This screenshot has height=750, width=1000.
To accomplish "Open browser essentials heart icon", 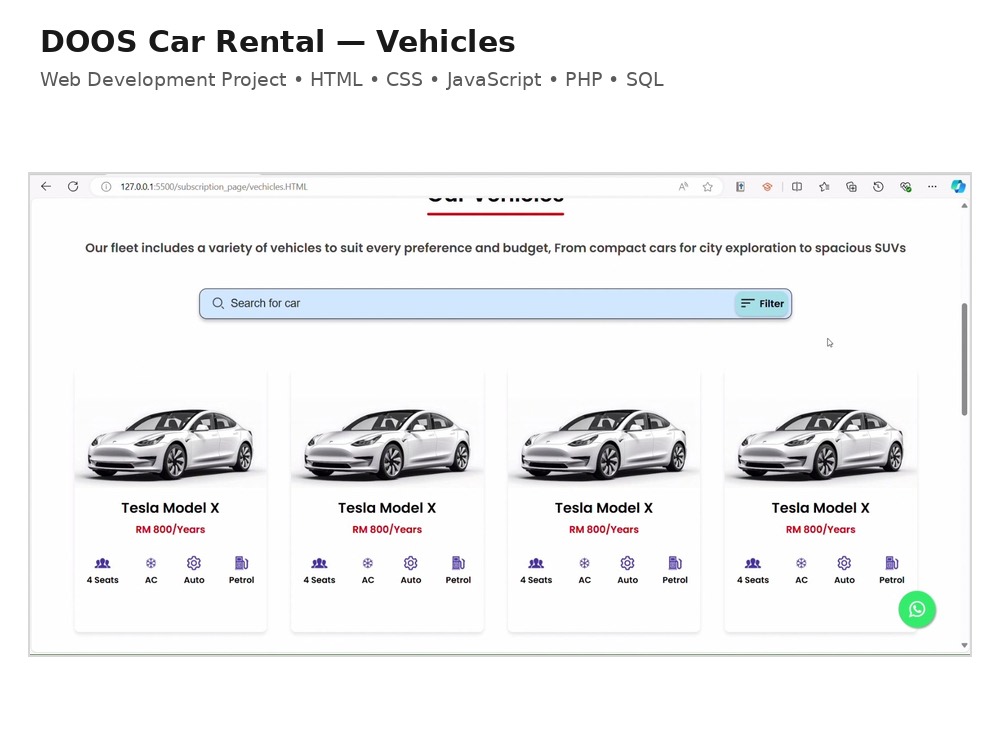I will coord(905,187).
